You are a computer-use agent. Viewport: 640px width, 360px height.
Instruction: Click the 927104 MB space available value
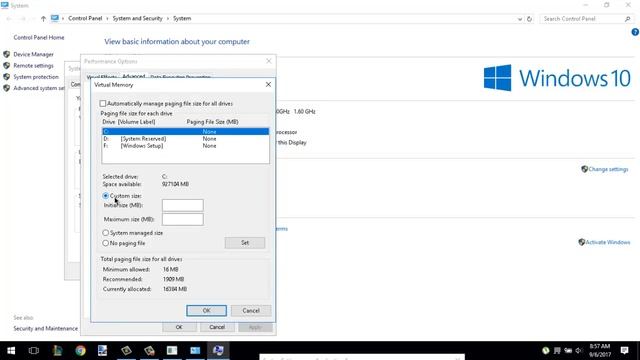coord(175,184)
